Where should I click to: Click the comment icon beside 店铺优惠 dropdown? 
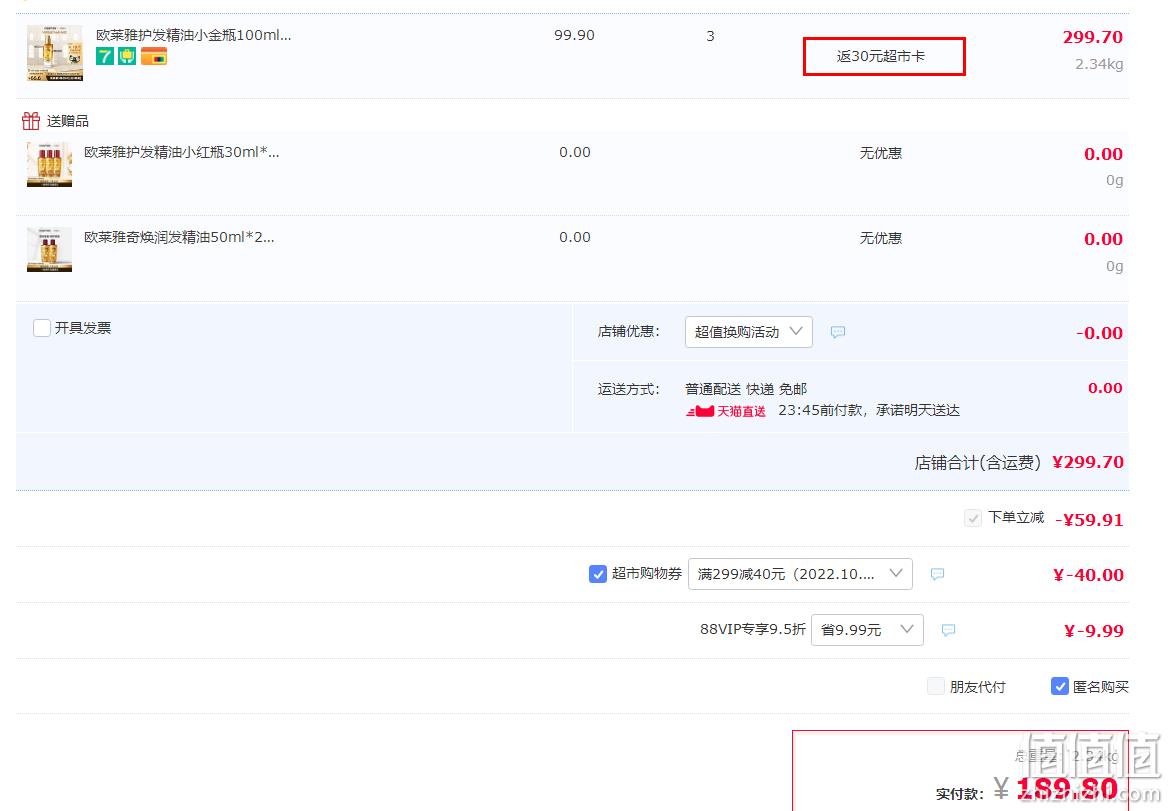pyautogui.click(x=838, y=332)
